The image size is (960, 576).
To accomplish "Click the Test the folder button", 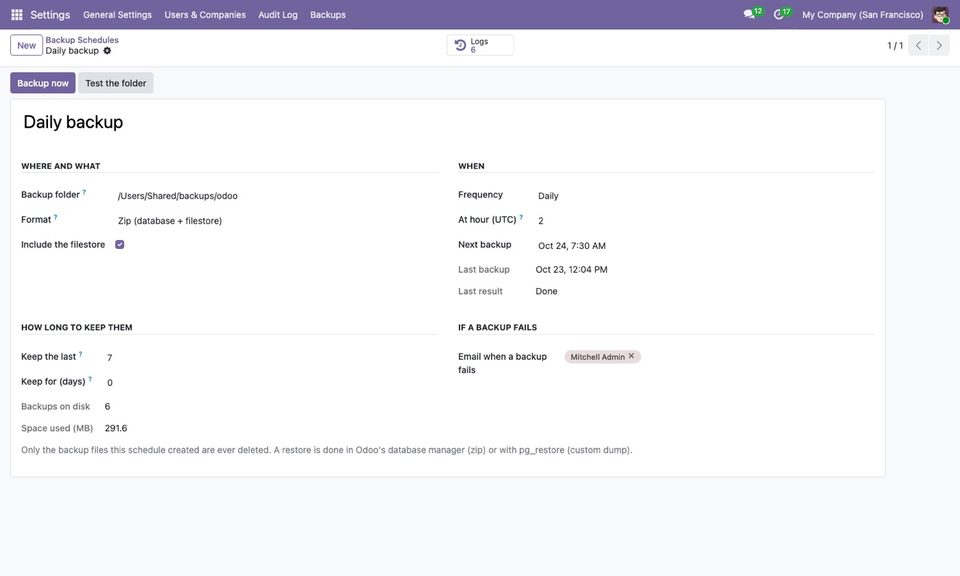I will pos(116,83).
